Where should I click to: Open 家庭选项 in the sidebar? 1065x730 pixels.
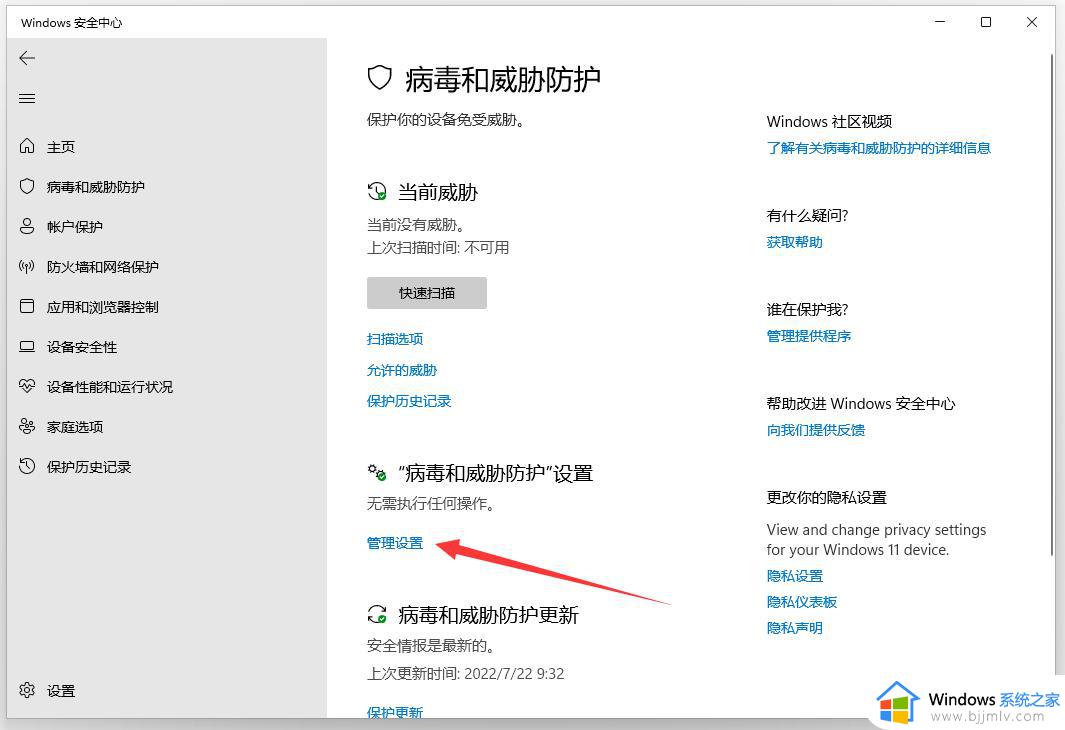(x=75, y=427)
